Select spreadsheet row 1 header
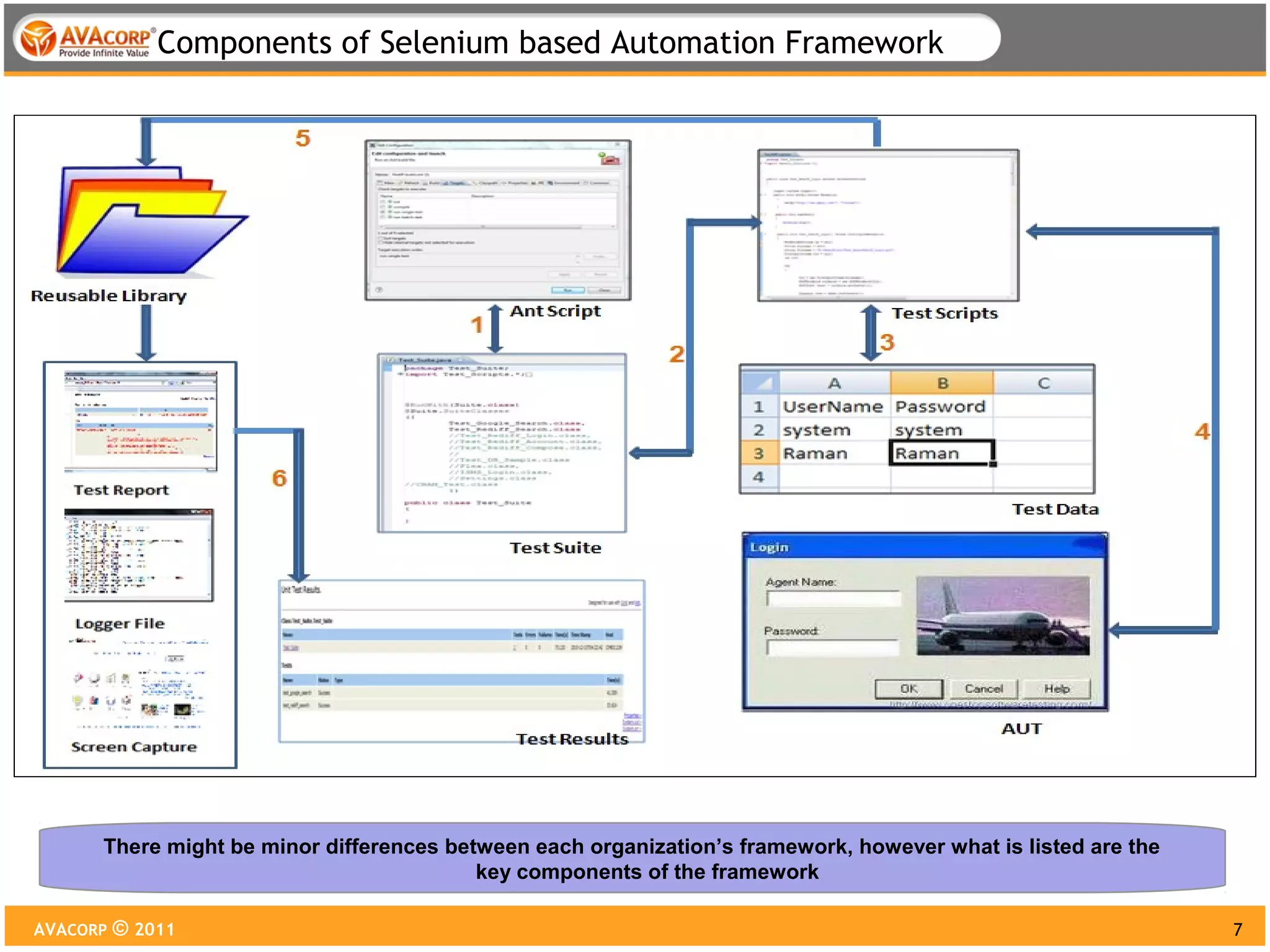This screenshot has height=952, width=1270. tap(760, 407)
